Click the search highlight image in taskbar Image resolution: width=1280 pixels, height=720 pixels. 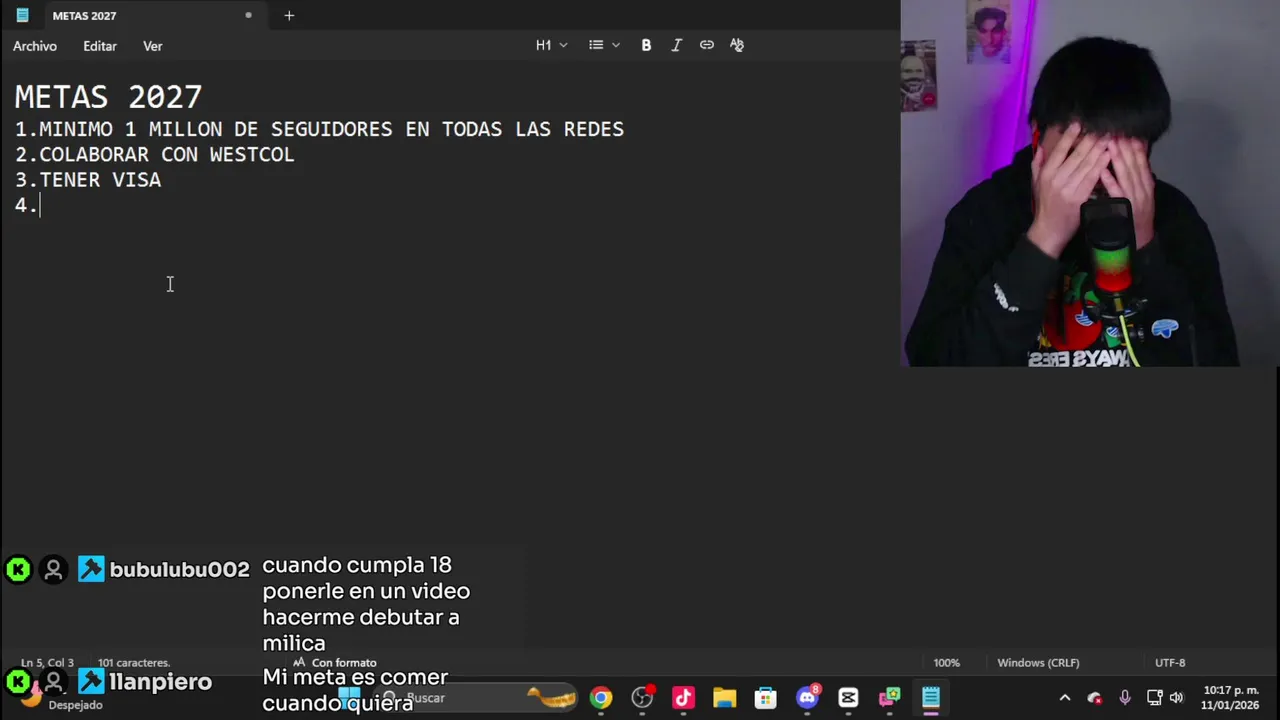[552, 698]
